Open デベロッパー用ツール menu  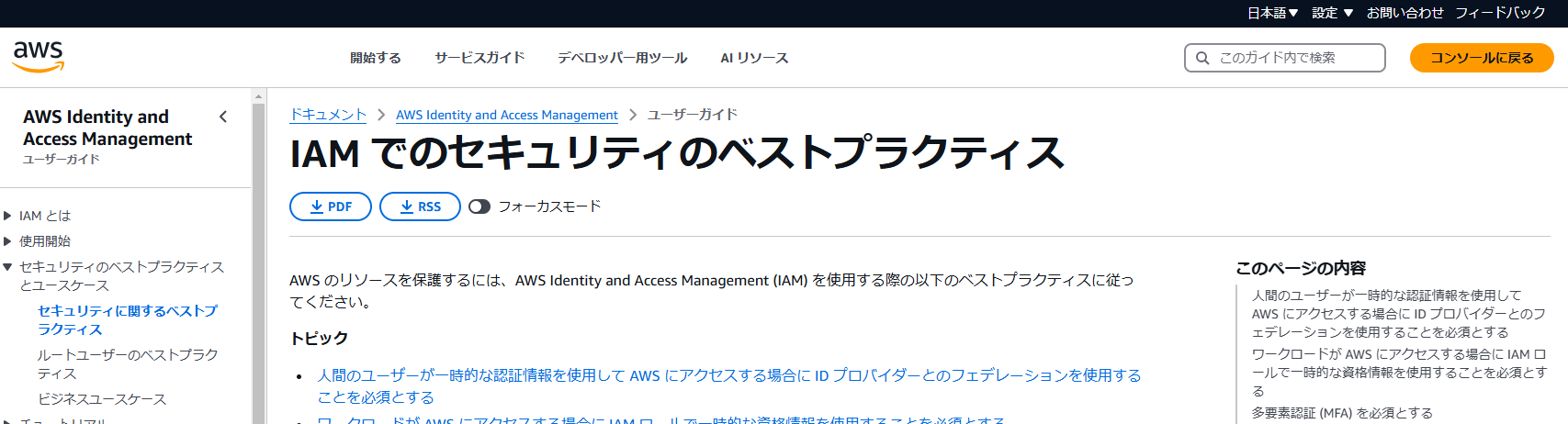pos(622,58)
